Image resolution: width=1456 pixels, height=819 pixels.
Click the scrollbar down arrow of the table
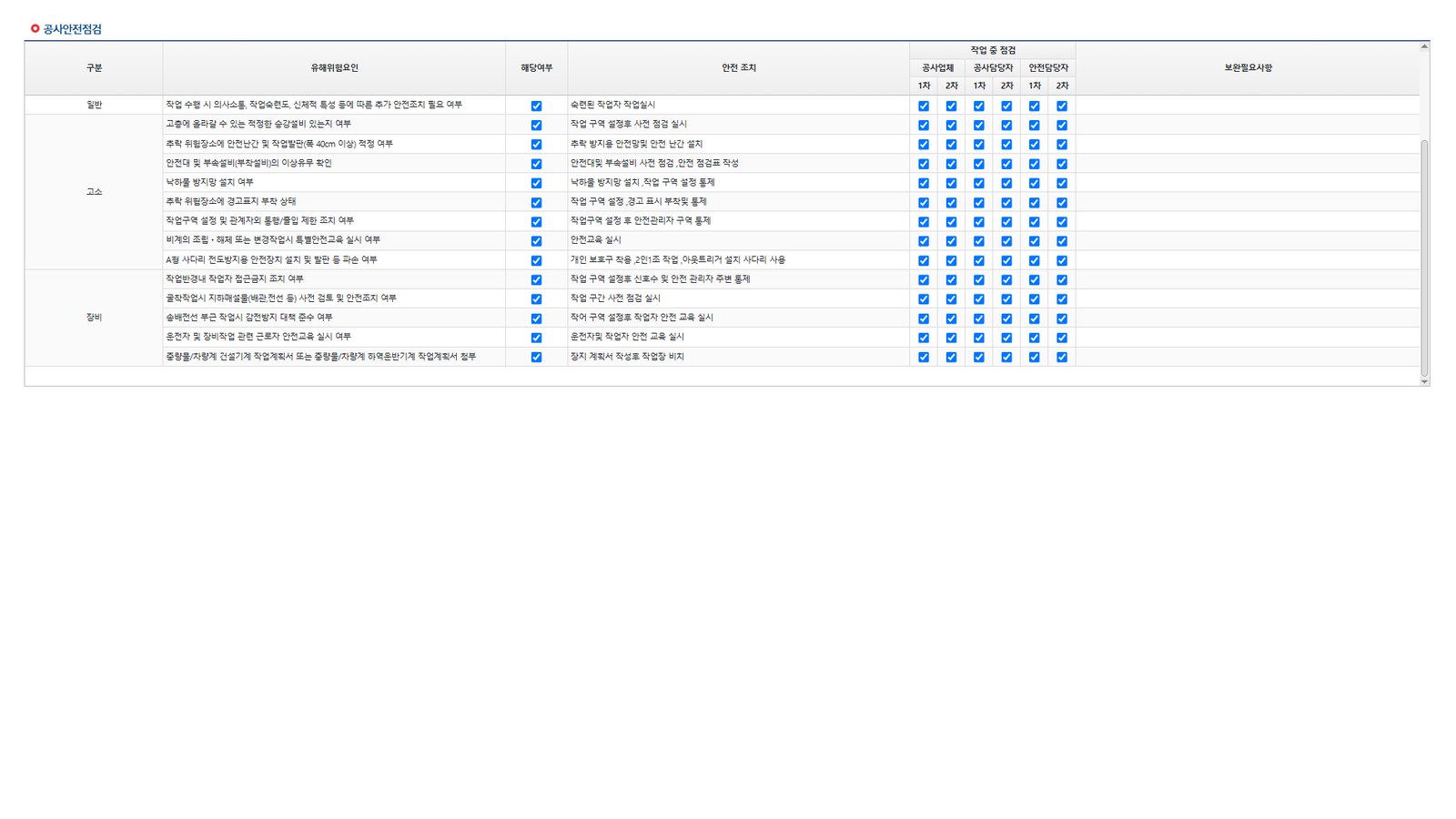[x=1424, y=381]
